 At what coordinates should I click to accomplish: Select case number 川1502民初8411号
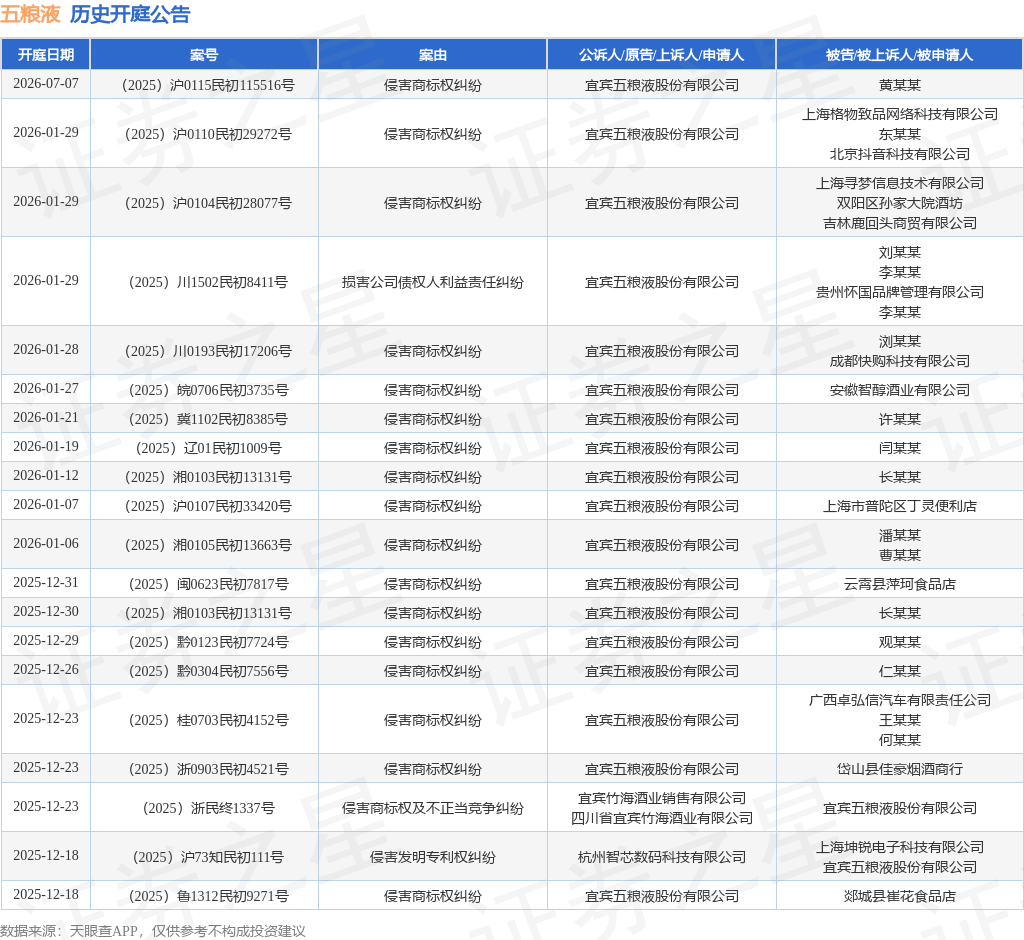click(x=208, y=282)
